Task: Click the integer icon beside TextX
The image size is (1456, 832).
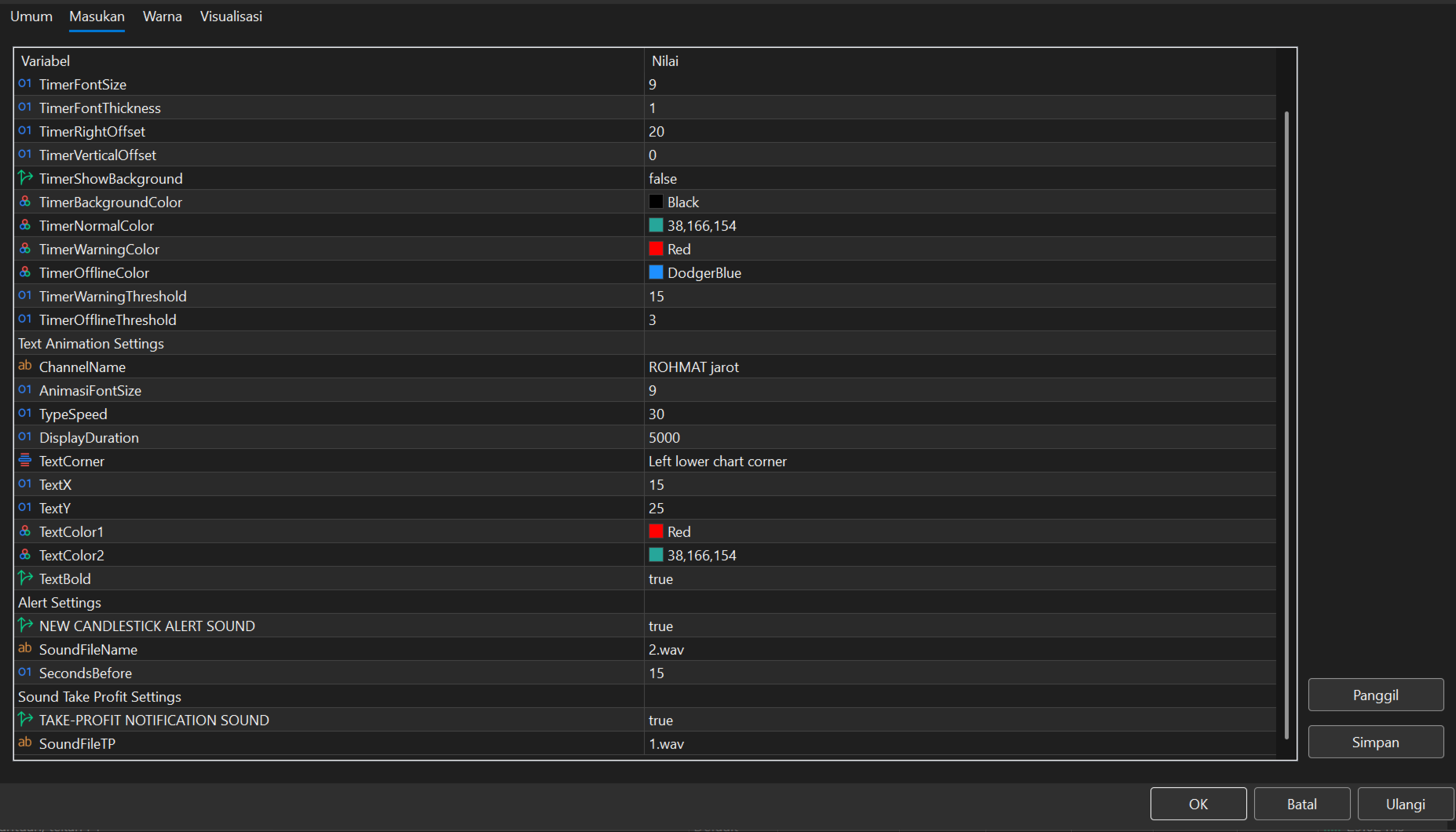Action: (25, 484)
